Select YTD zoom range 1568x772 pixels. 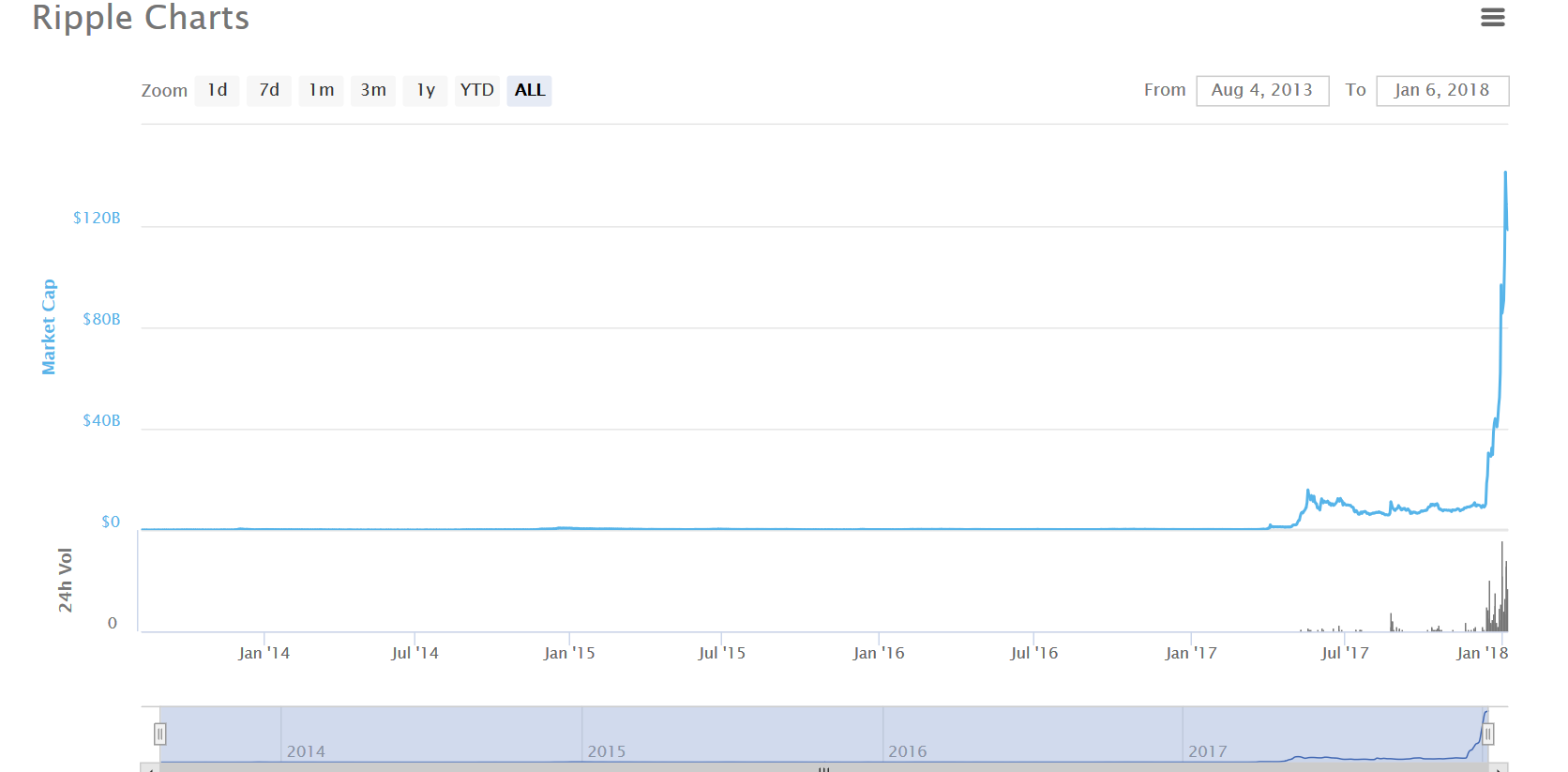(476, 90)
